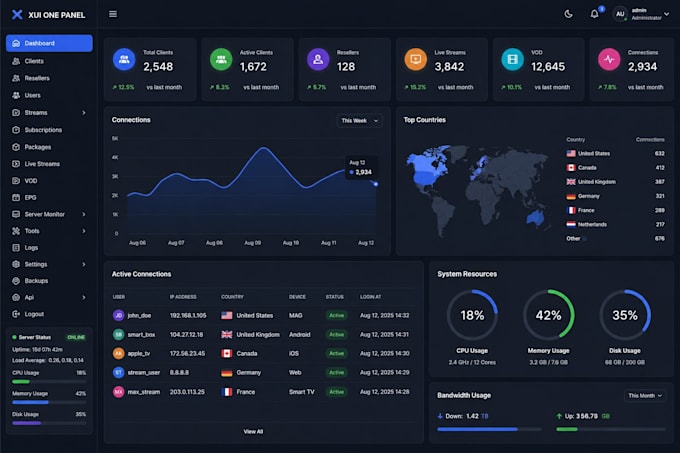Open the This Month bandwidth dropdown
The width and height of the screenshot is (680, 453).
tap(645, 396)
